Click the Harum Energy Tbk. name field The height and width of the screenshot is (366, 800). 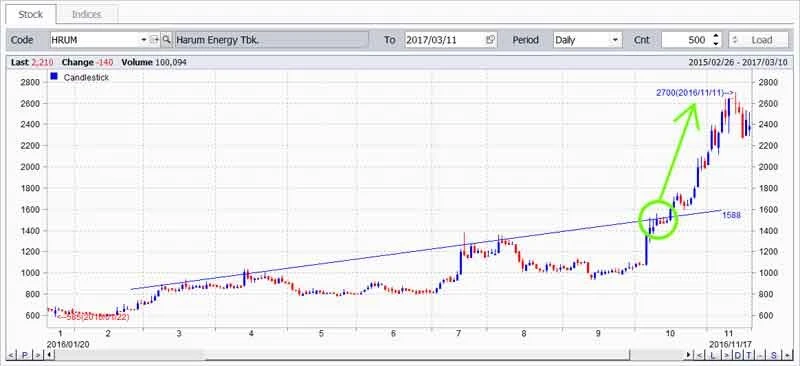tap(271, 40)
